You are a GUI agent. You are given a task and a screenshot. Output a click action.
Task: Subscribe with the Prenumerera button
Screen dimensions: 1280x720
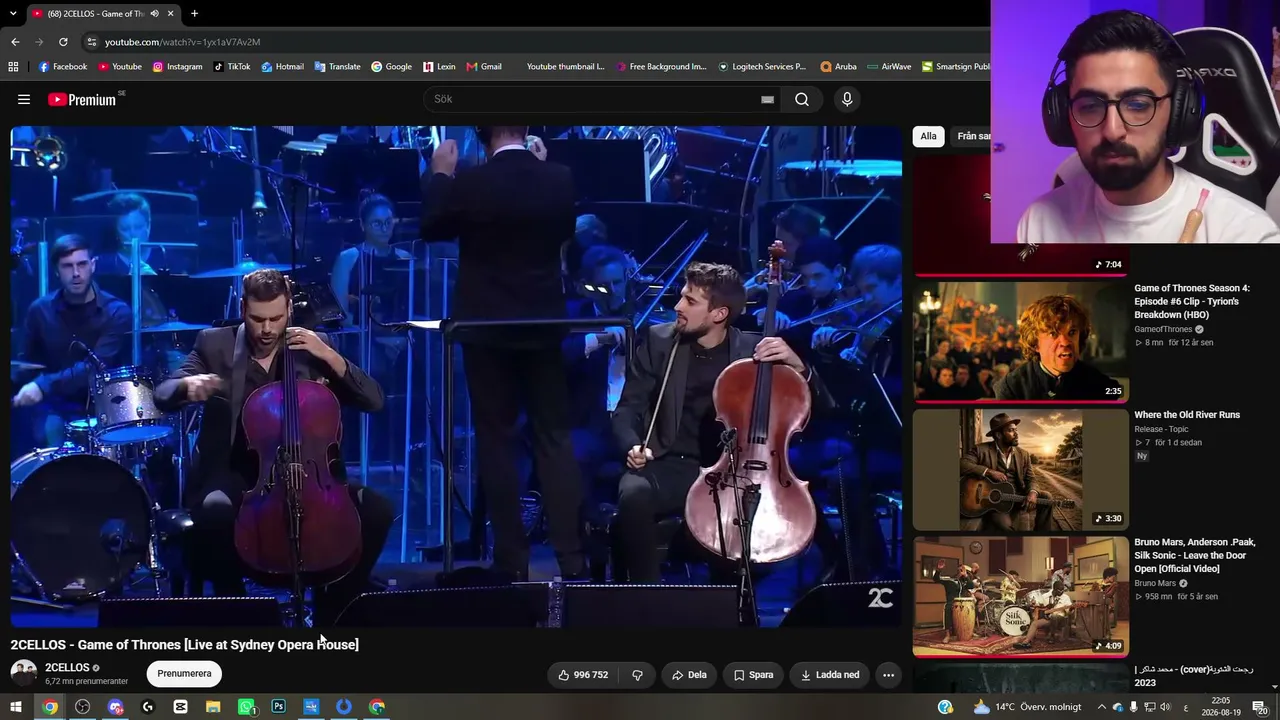click(184, 674)
